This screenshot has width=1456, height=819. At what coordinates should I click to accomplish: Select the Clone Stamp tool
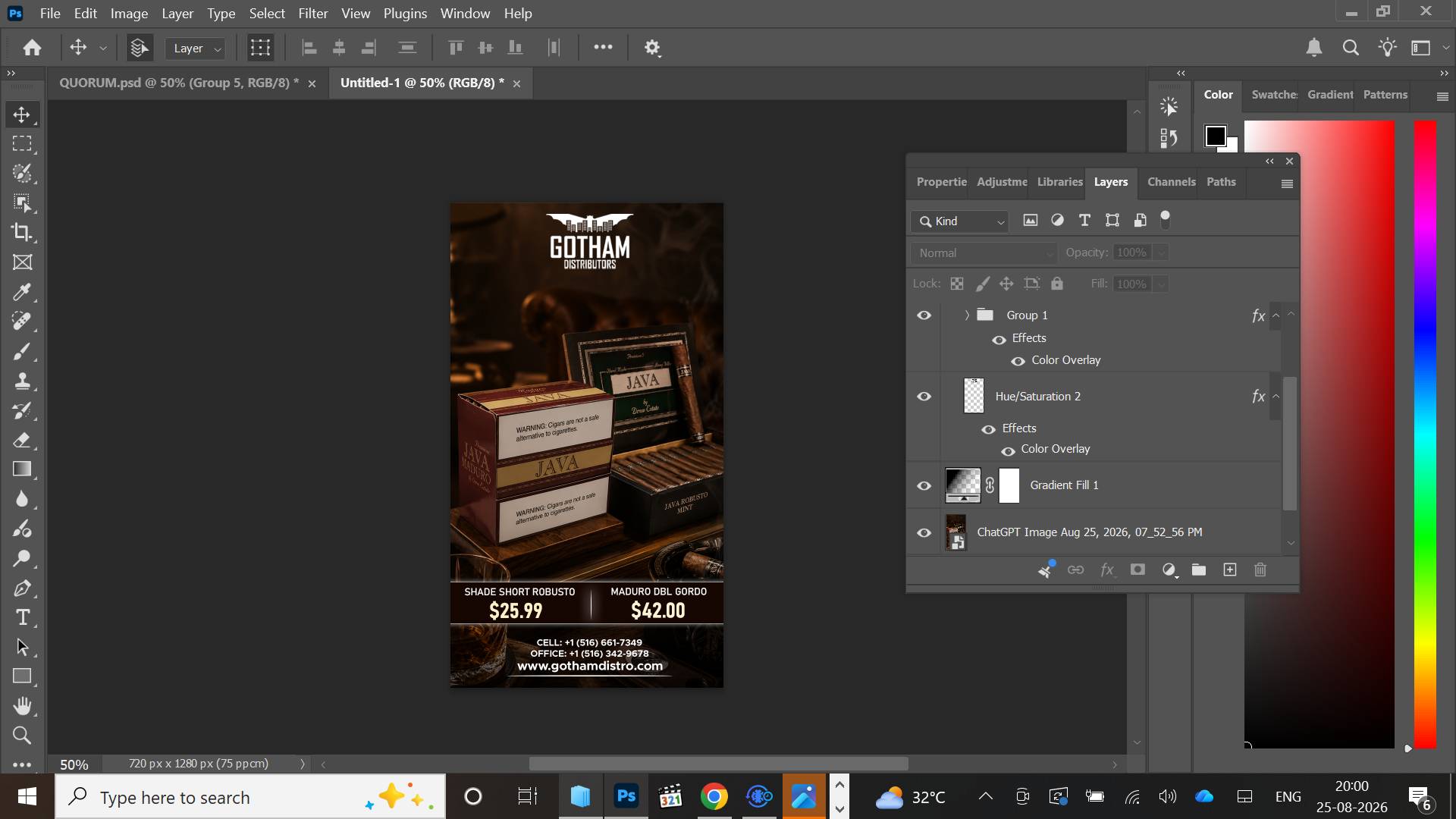(x=22, y=381)
